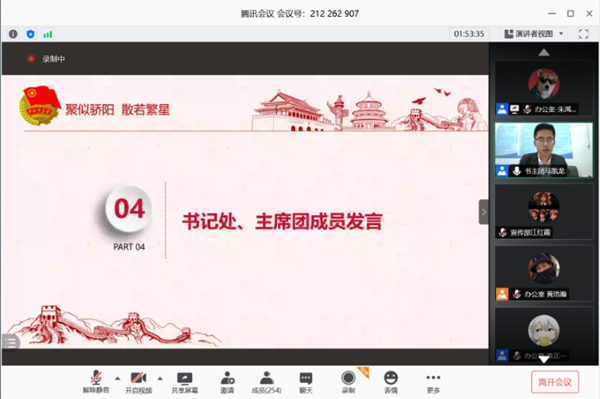Turn on camera with 开启视频

pos(139,382)
